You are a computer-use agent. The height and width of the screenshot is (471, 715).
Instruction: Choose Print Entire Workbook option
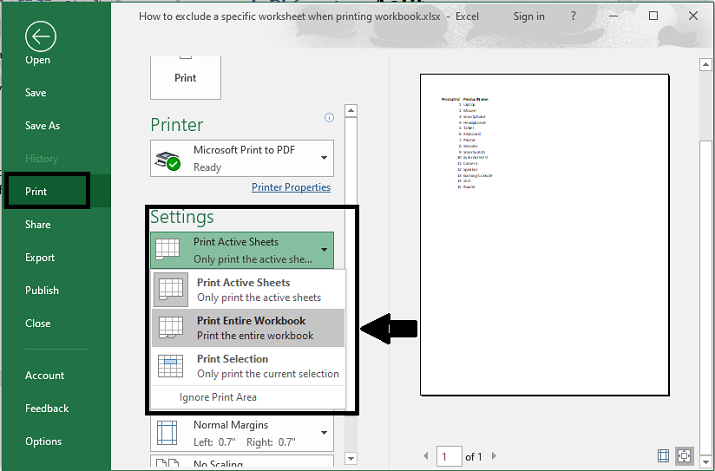pyautogui.click(x=248, y=327)
